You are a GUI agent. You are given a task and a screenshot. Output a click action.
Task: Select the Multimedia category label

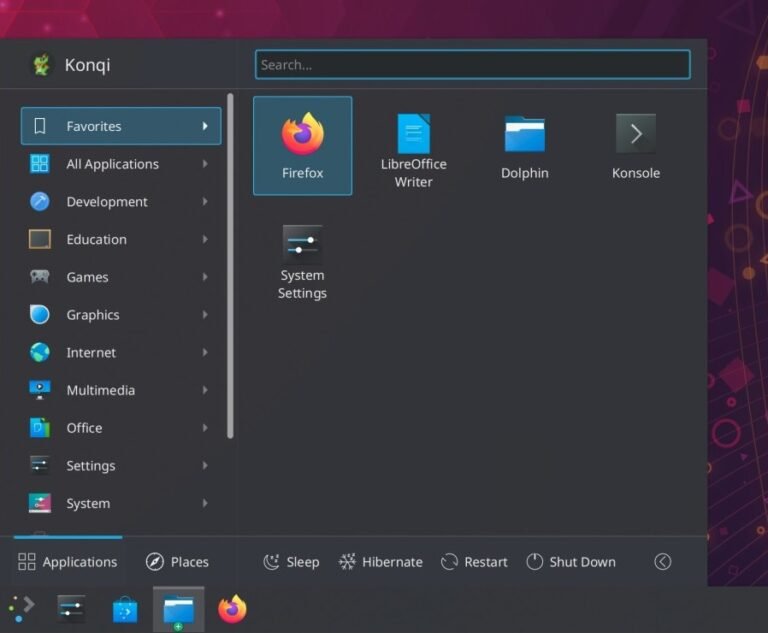pos(100,390)
